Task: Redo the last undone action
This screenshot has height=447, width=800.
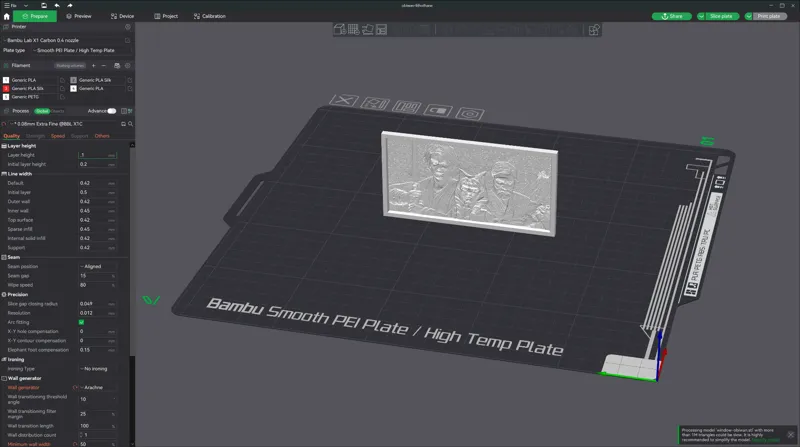Action: point(70,6)
